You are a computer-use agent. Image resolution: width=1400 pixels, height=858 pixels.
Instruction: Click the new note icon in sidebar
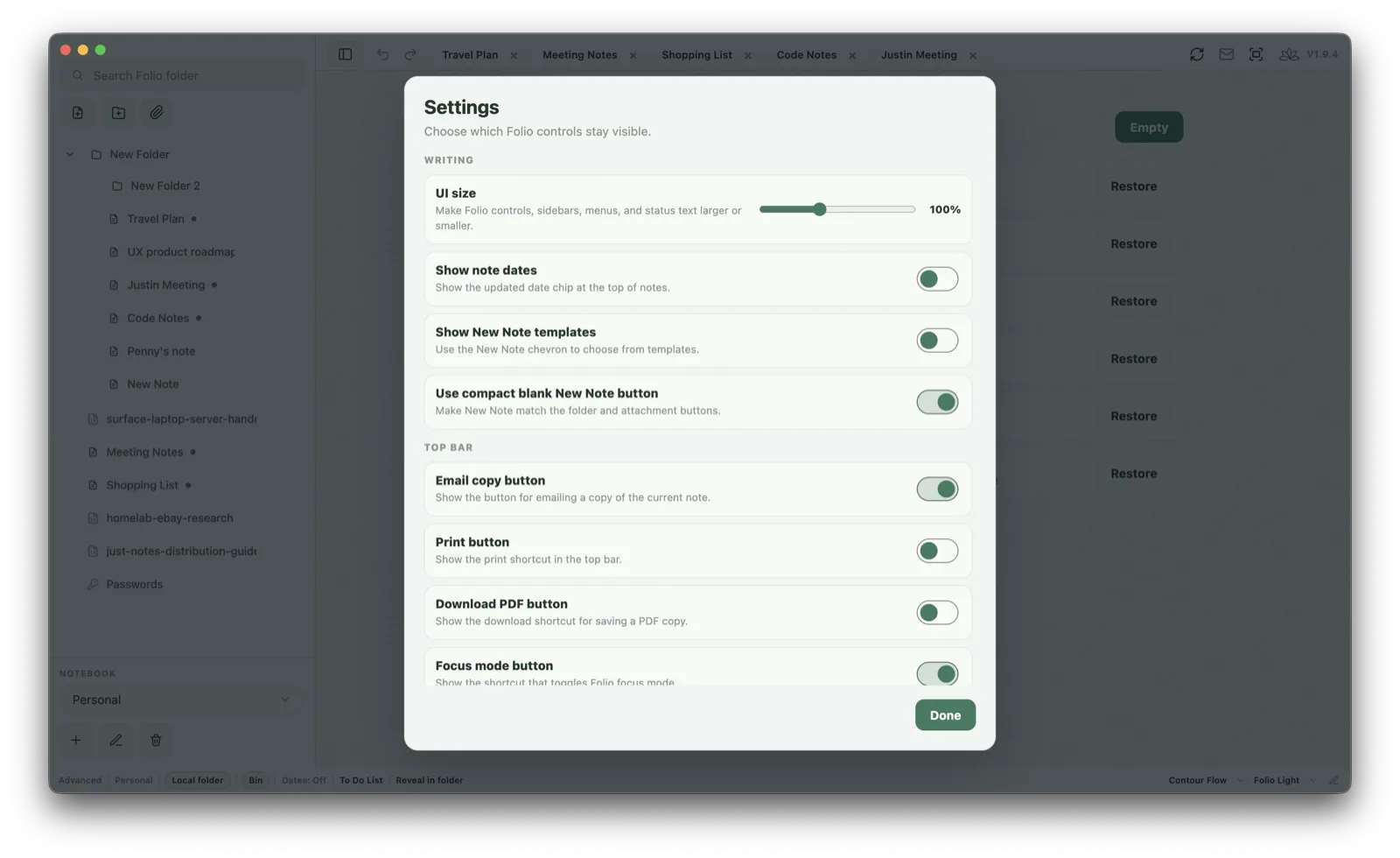point(78,113)
